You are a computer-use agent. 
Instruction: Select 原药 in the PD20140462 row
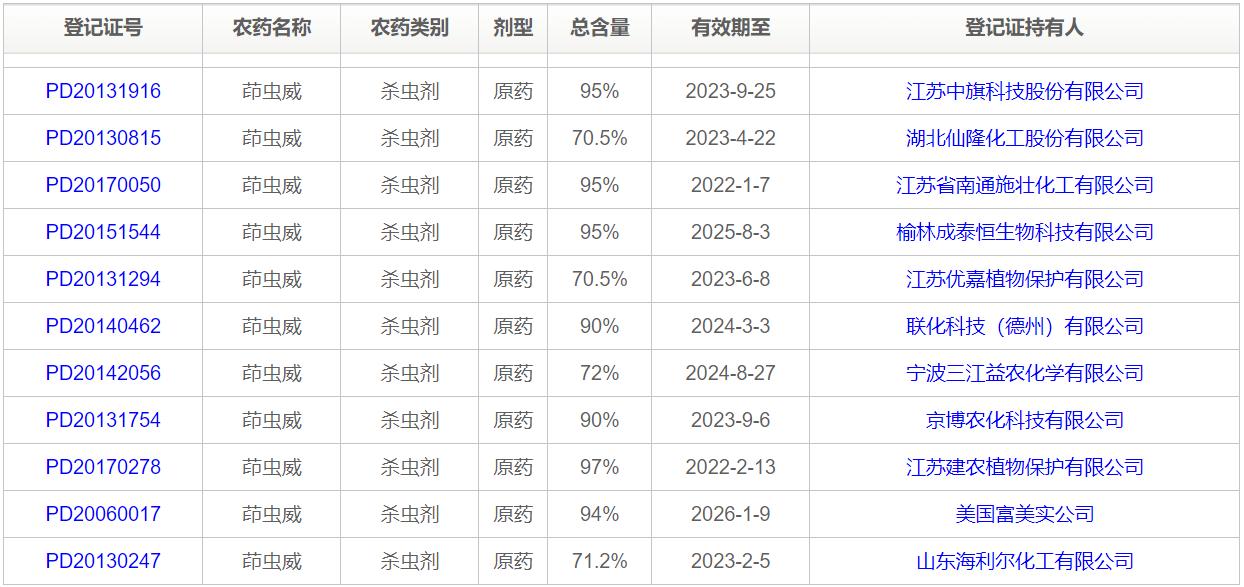click(x=513, y=326)
